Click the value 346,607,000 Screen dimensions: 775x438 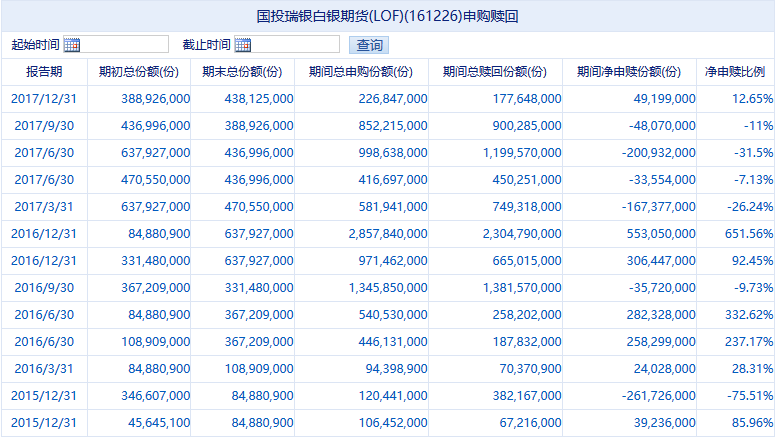156,396
